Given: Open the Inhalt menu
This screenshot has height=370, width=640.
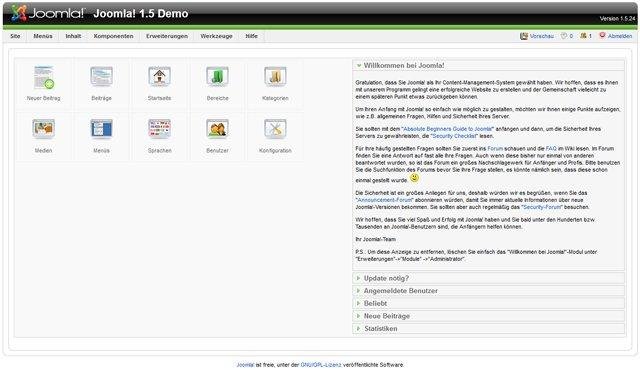Looking at the screenshot, I should click(x=73, y=36).
